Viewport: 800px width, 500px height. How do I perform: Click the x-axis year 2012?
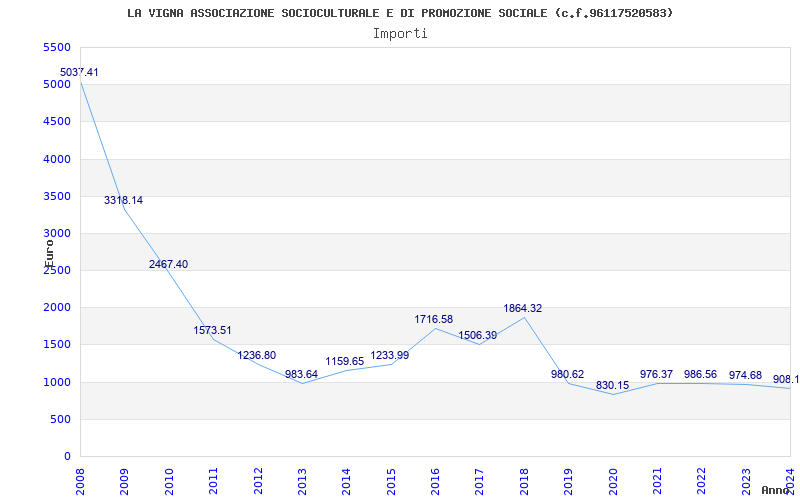258,482
